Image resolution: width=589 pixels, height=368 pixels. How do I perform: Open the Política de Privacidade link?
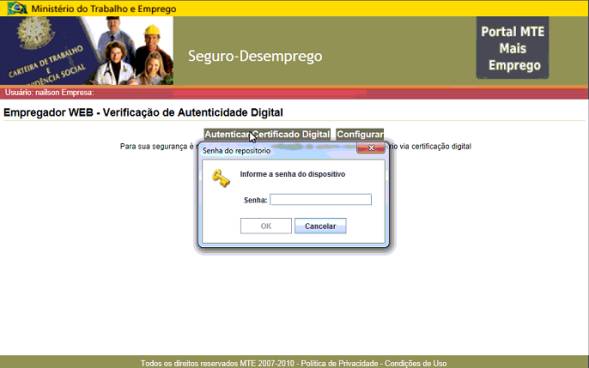coord(339,363)
